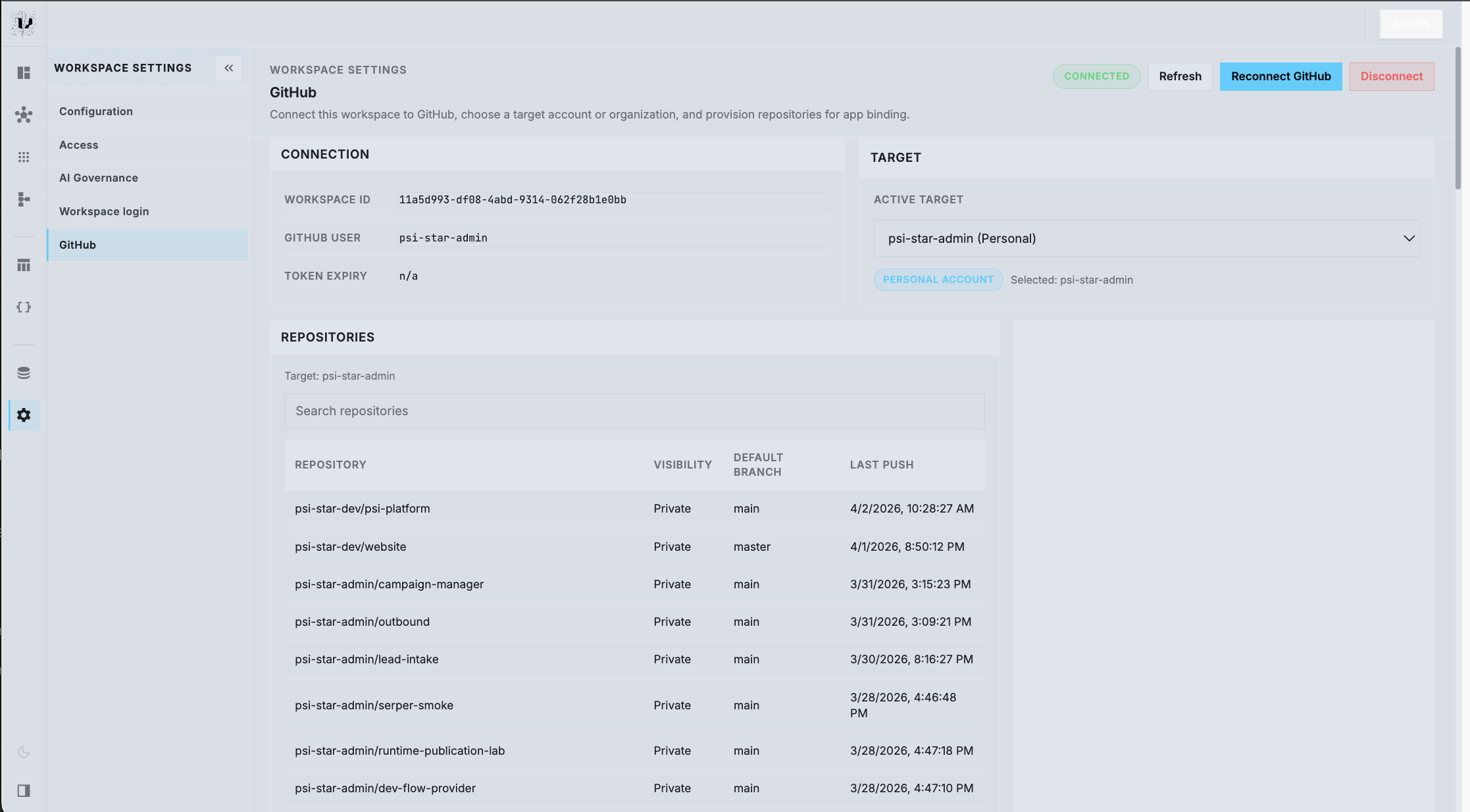Collapse the Workspace Settings panel with the chevron
This screenshot has height=812, width=1470.
(x=228, y=68)
